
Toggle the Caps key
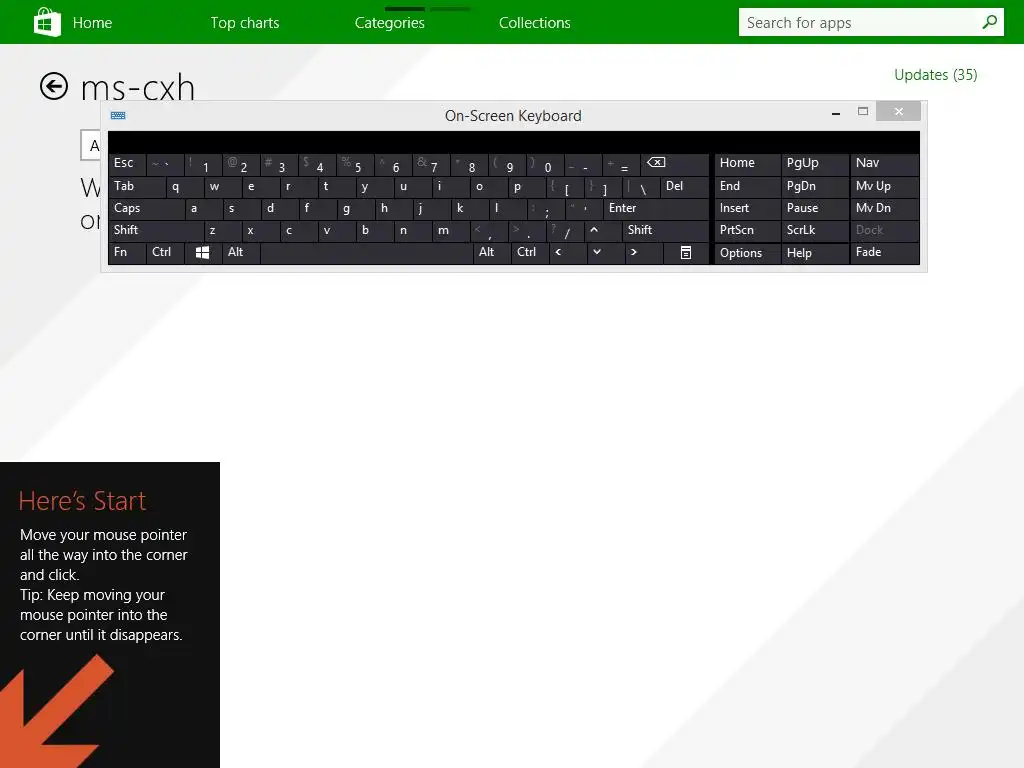(x=146, y=209)
